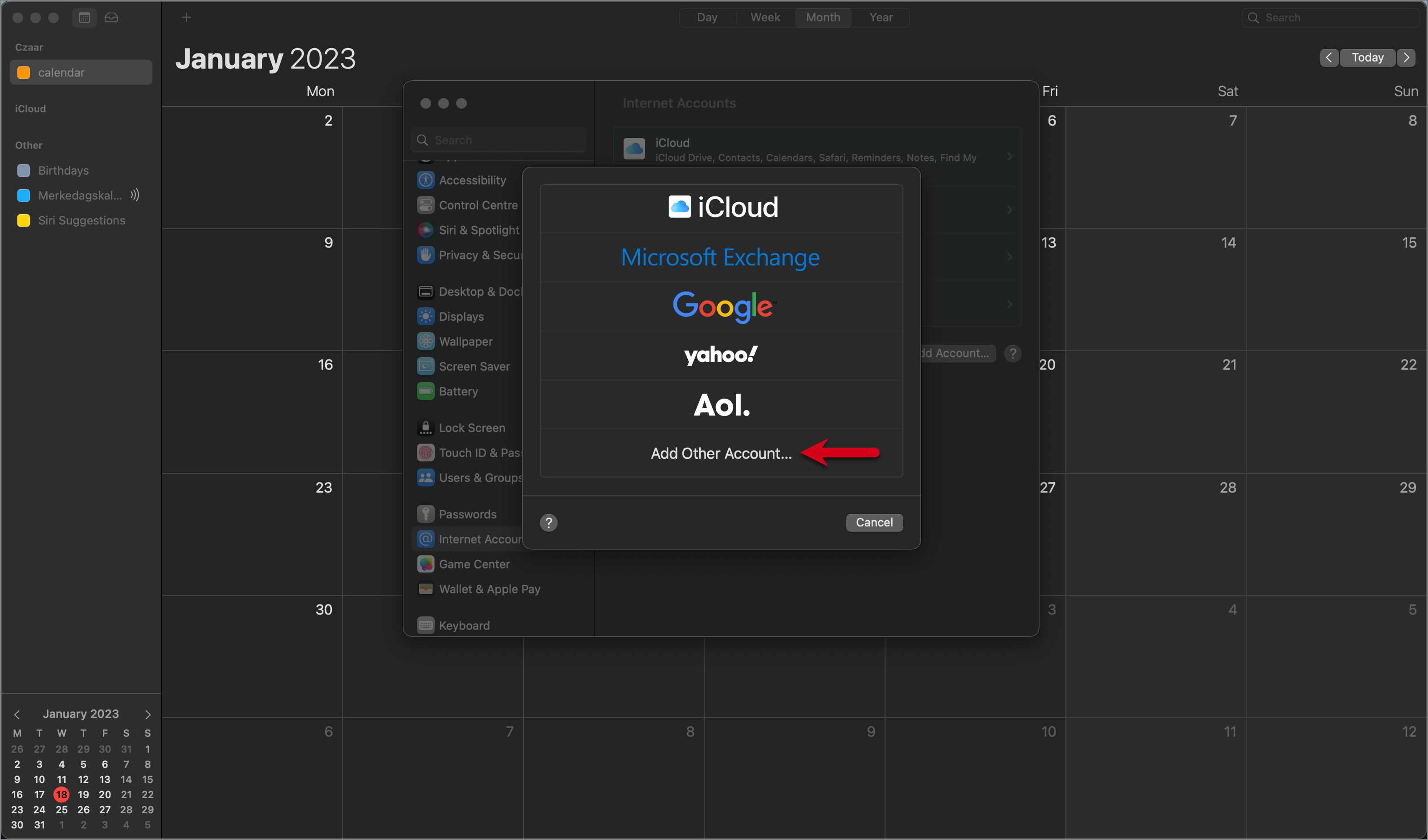This screenshot has height=840, width=1428.
Task: Click the Merkedagskal broadcast subscription icon
Action: click(135, 196)
